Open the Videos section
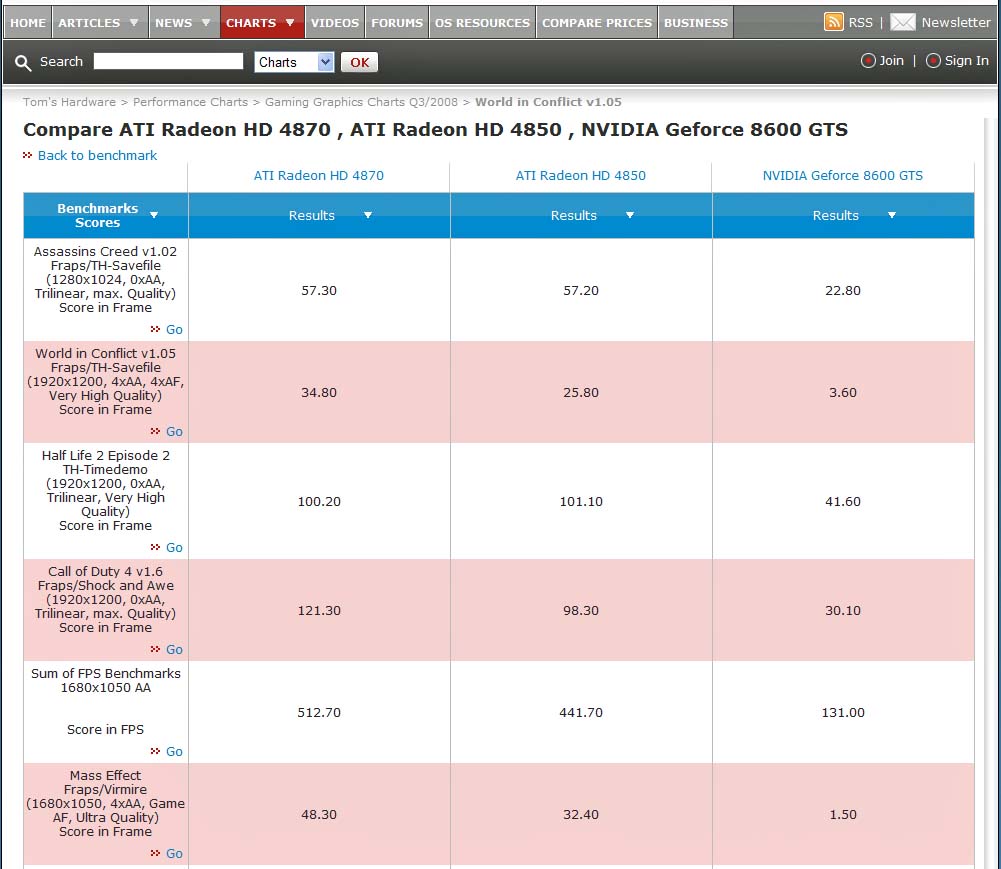Viewport: 1001px width, 869px height. [335, 22]
